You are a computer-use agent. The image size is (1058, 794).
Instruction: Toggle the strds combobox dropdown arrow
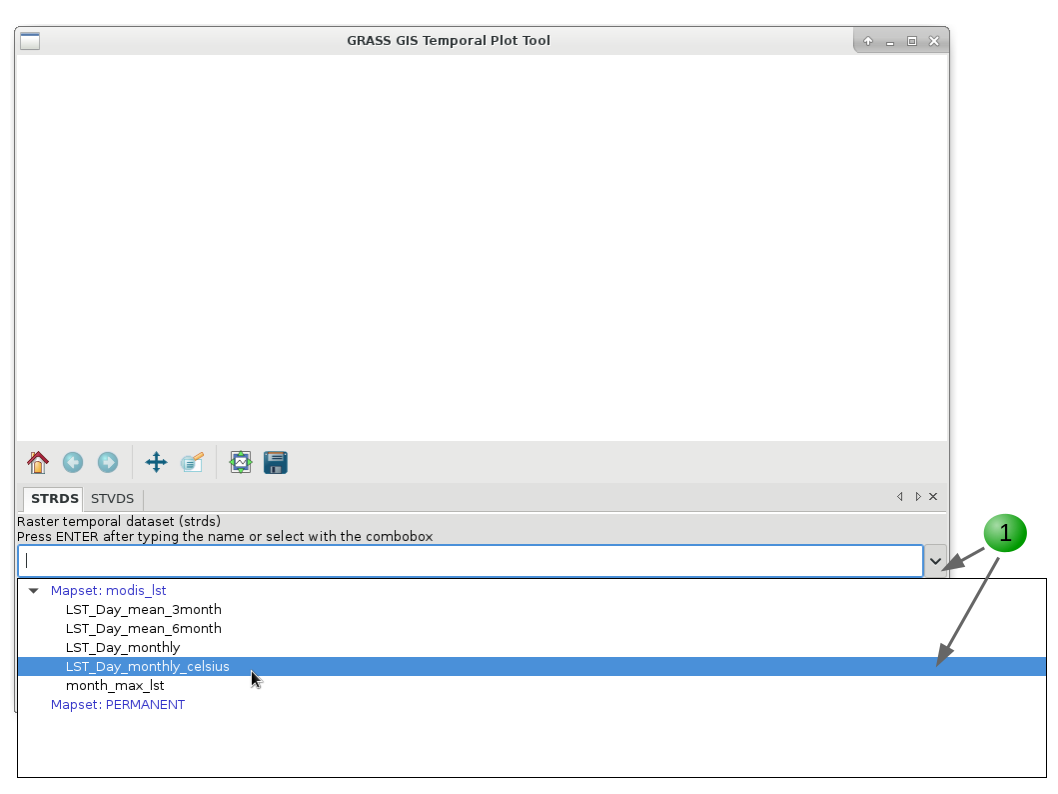(935, 561)
